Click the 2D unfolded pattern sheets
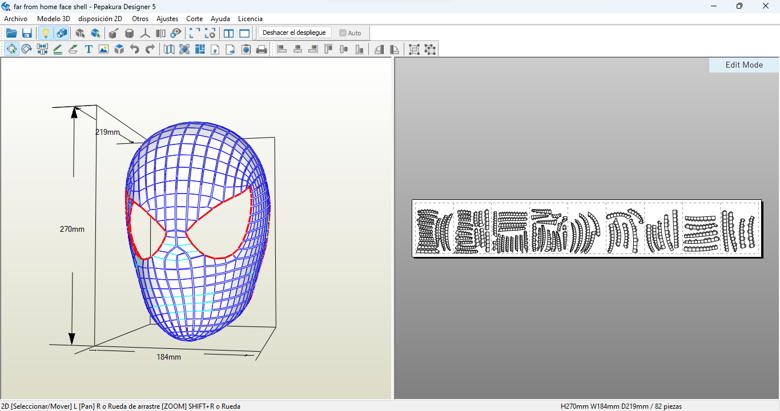780x411 pixels. [587, 229]
